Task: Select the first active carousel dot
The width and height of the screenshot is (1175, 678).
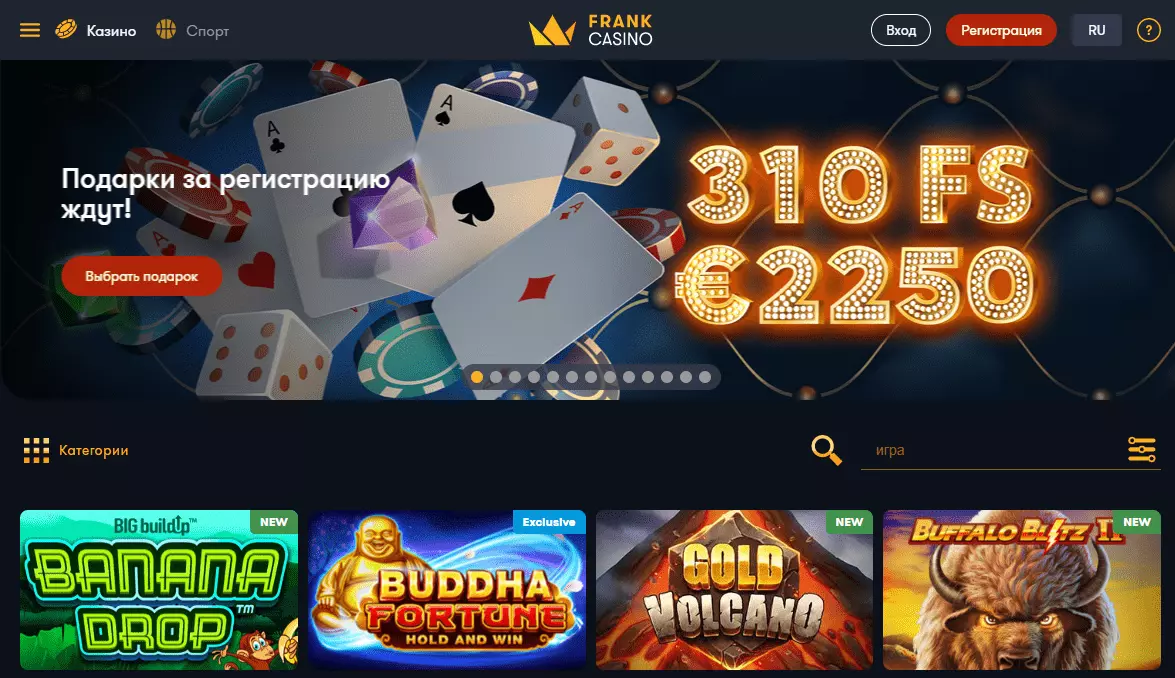Action: pyautogui.click(x=477, y=377)
